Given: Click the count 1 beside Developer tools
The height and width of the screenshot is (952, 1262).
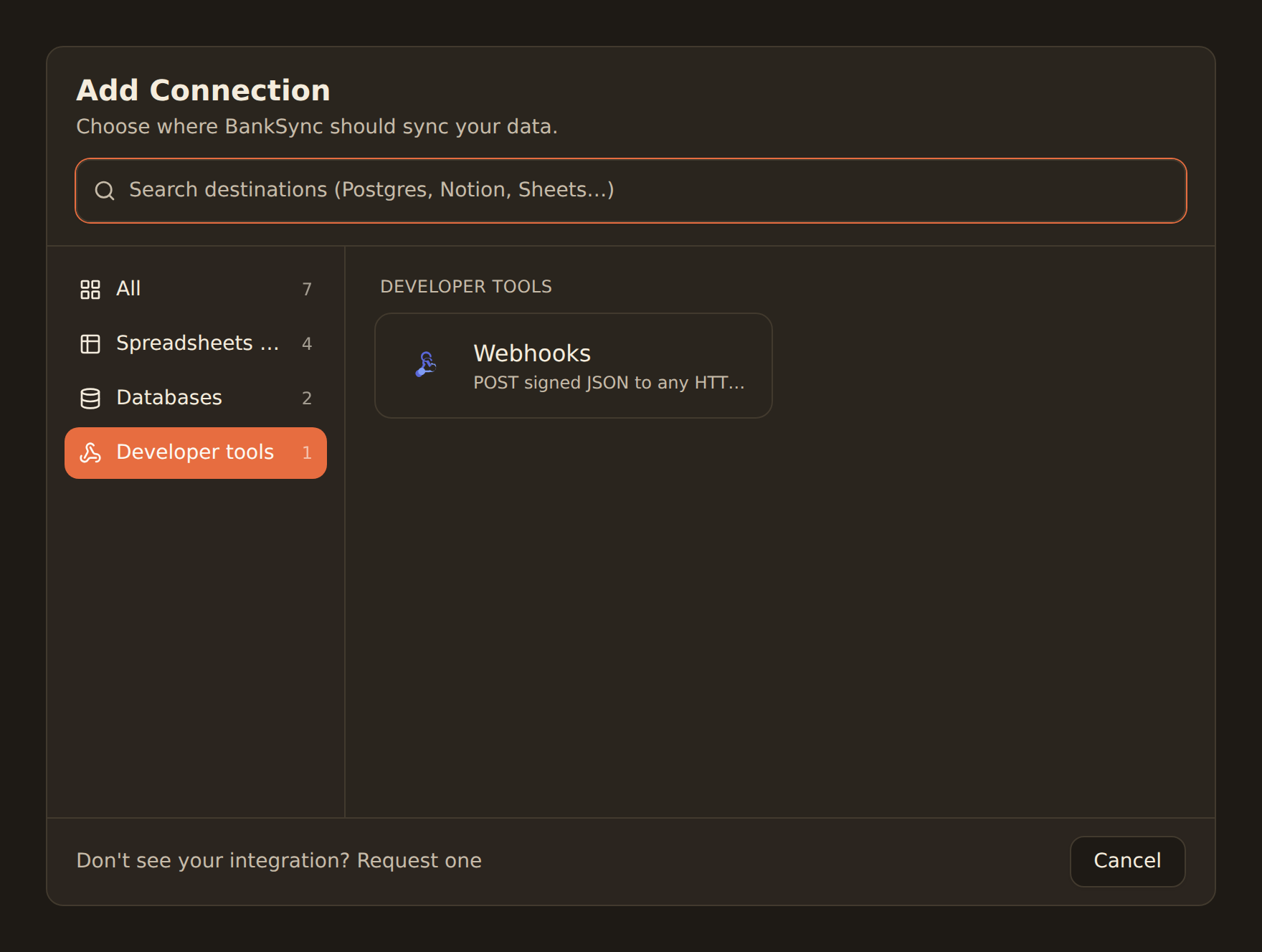Looking at the screenshot, I should pyautogui.click(x=307, y=452).
